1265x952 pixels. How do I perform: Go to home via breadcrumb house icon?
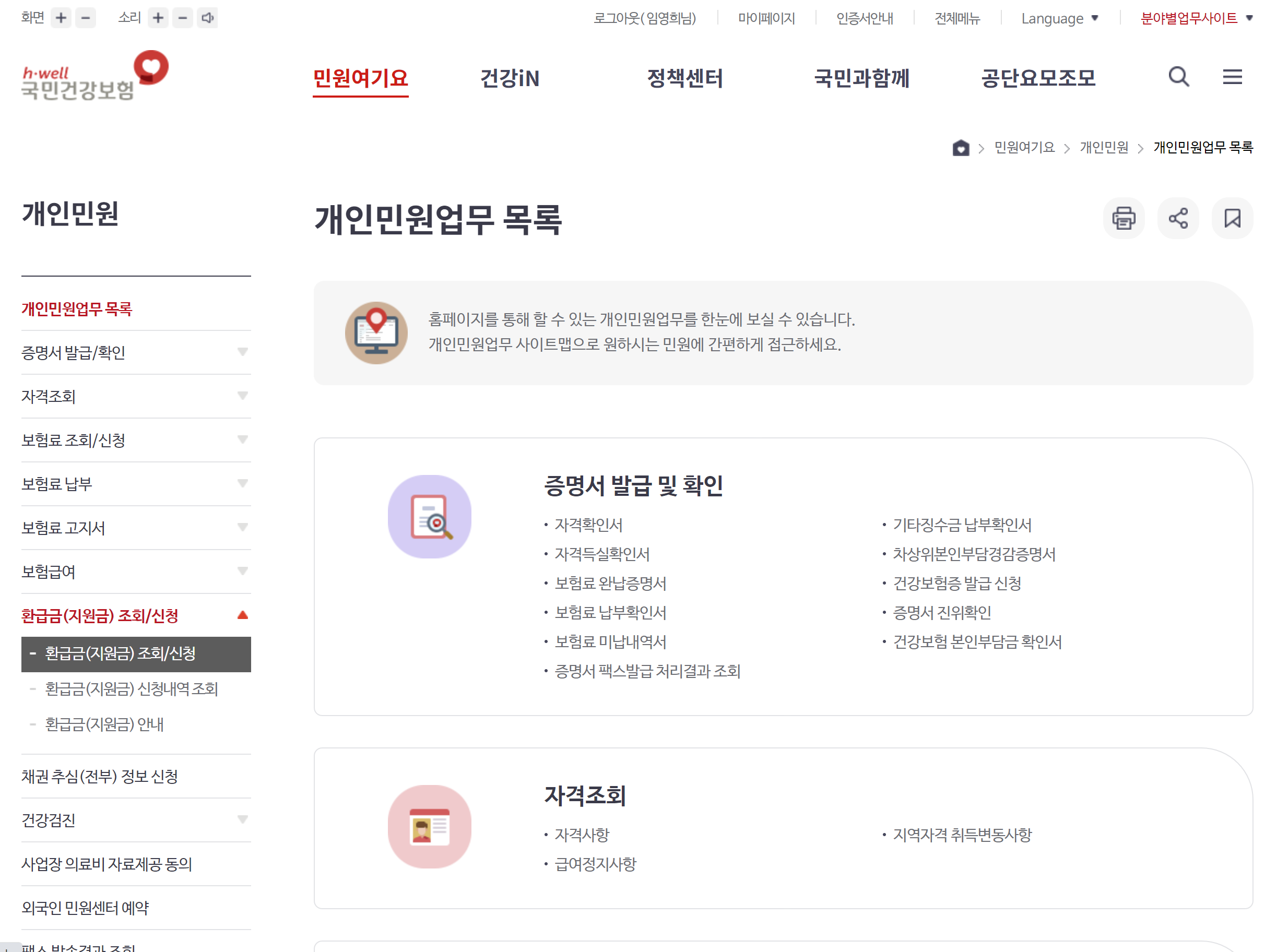click(961, 148)
